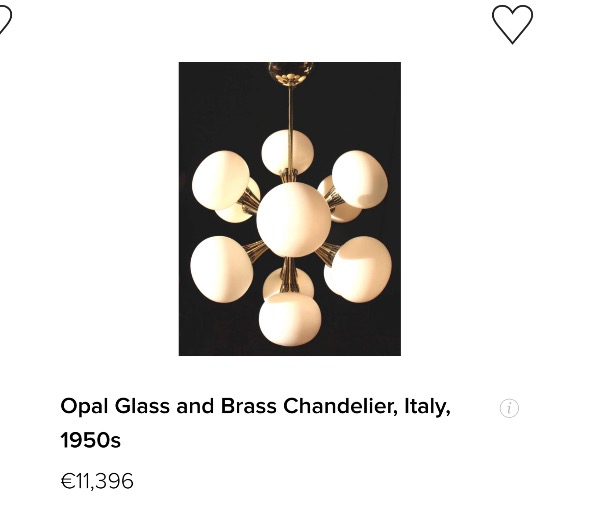Favorite the chandelier with the heart icon
600x518 pixels.
pyautogui.click(x=512, y=24)
